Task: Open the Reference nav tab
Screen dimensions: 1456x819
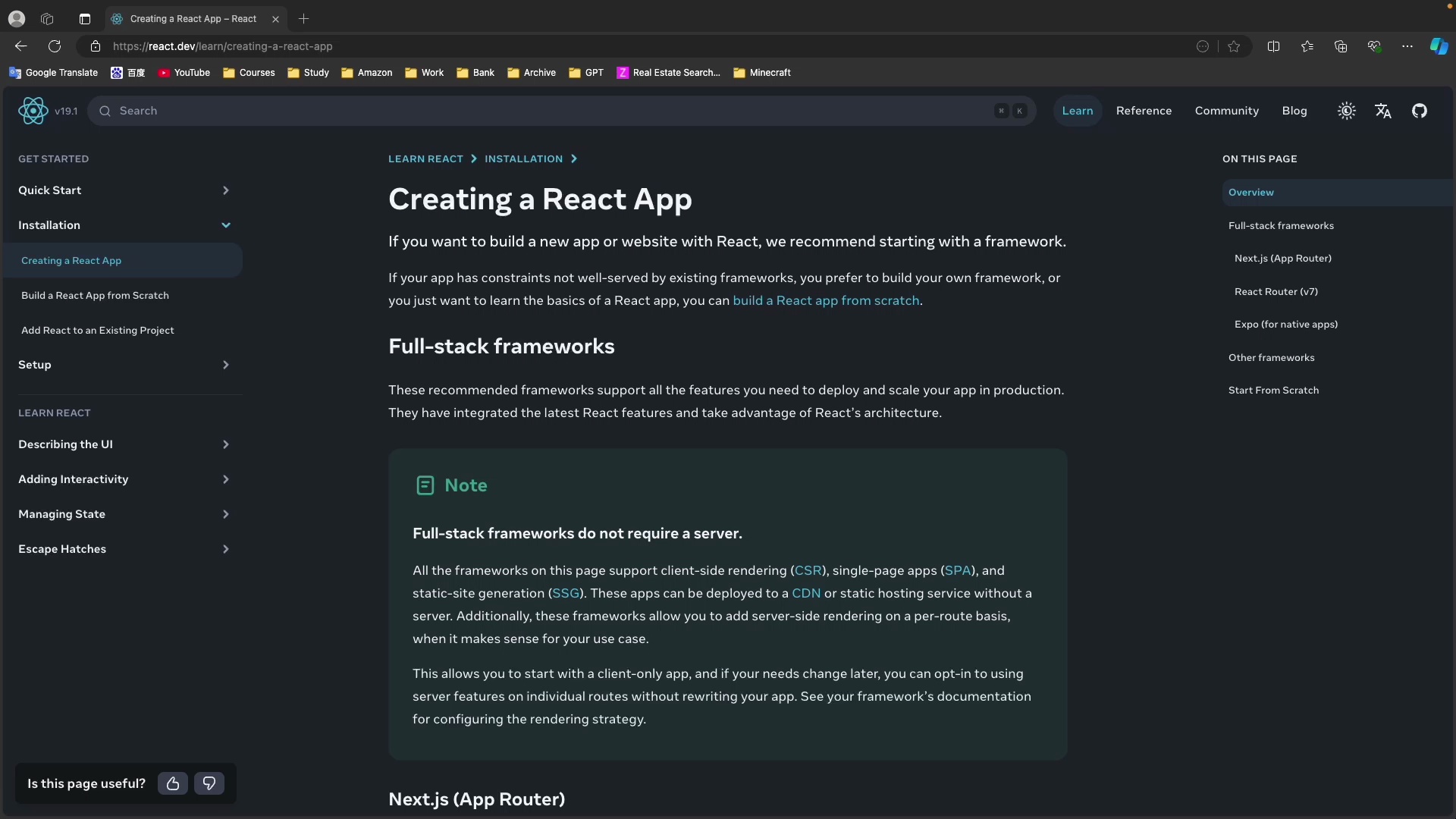Action: pyautogui.click(x=1144, y=111)
